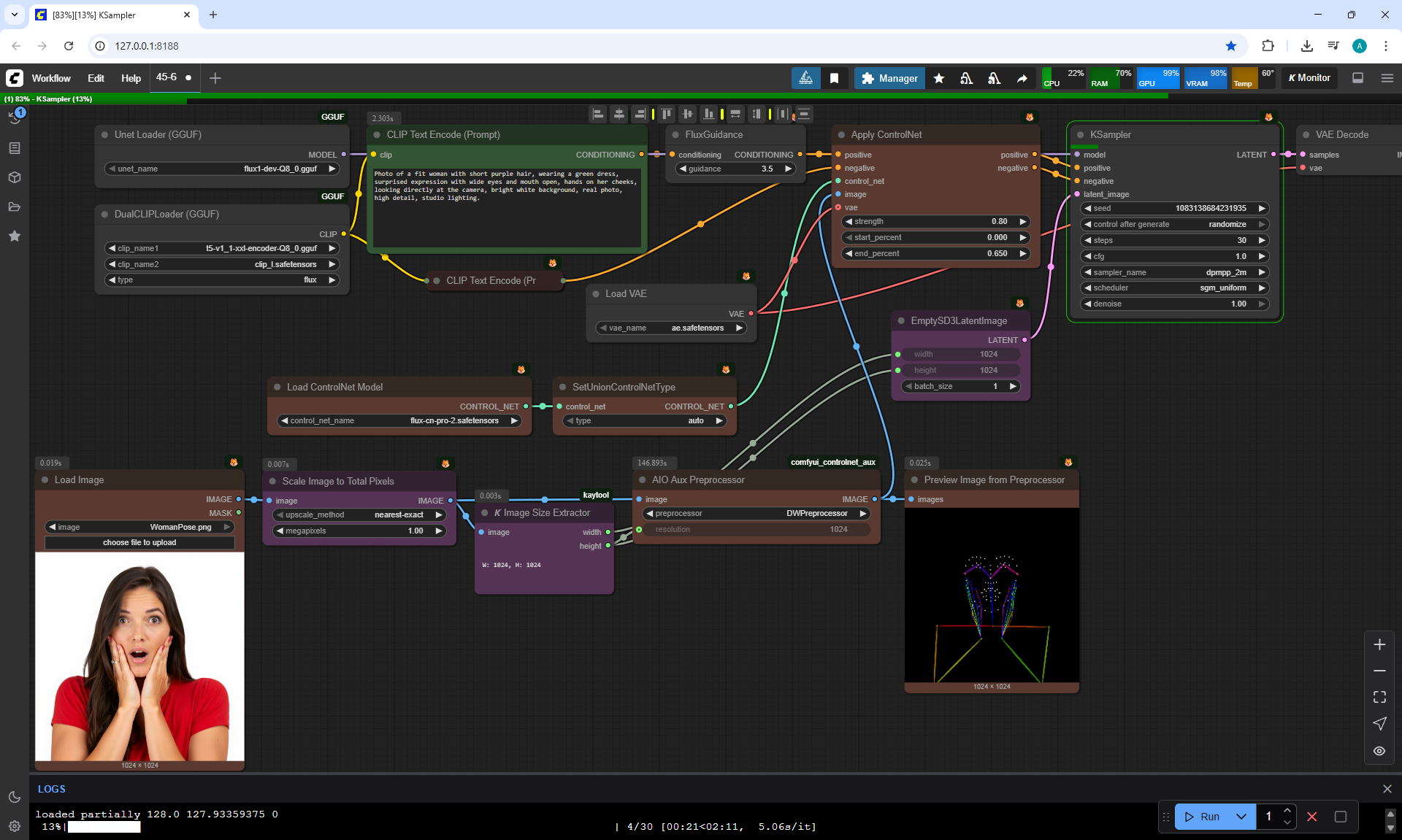Toggle link visibility eye icon
The height and width of the screenshot is (840, 1402).
click(1379, 750)
